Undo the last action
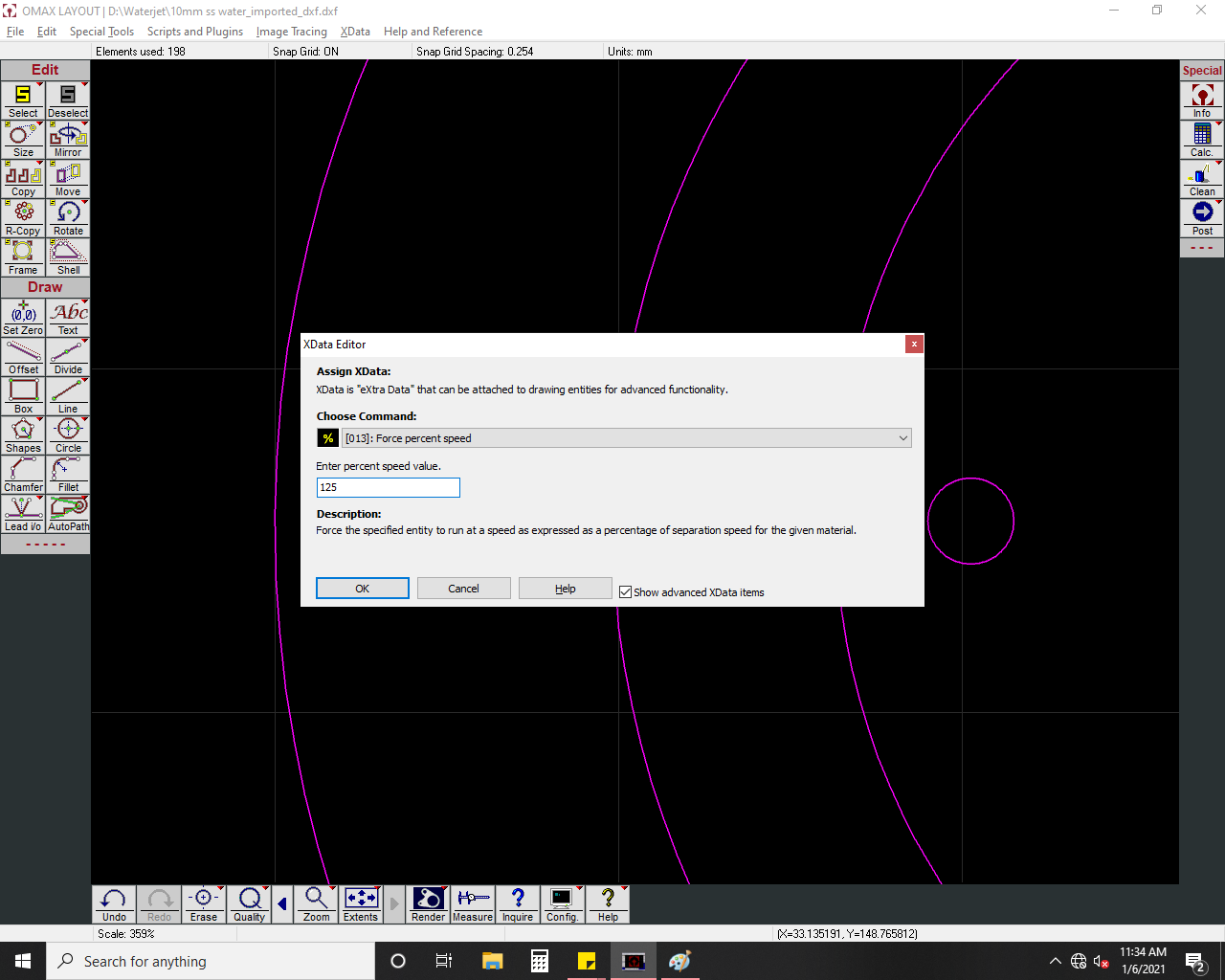Screen dimensions: 1225x980 (114, 904)
